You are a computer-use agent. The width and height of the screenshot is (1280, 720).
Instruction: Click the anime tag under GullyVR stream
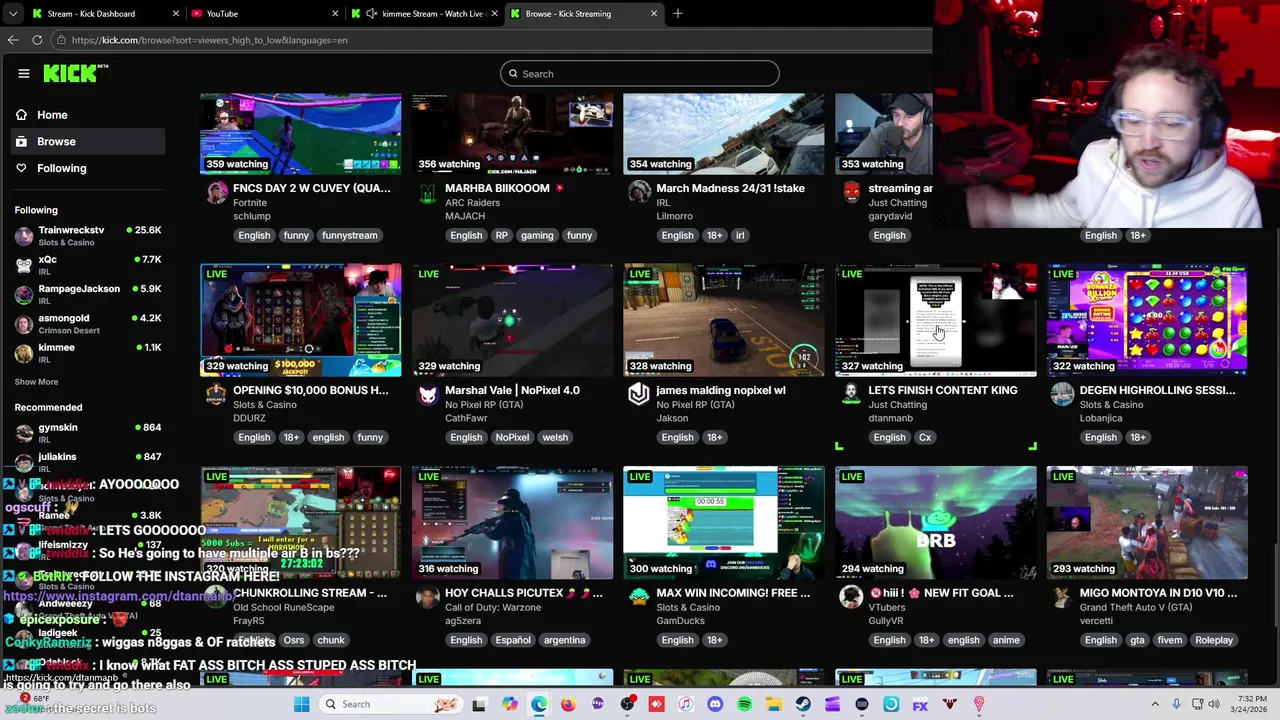tap(1006, 640)
